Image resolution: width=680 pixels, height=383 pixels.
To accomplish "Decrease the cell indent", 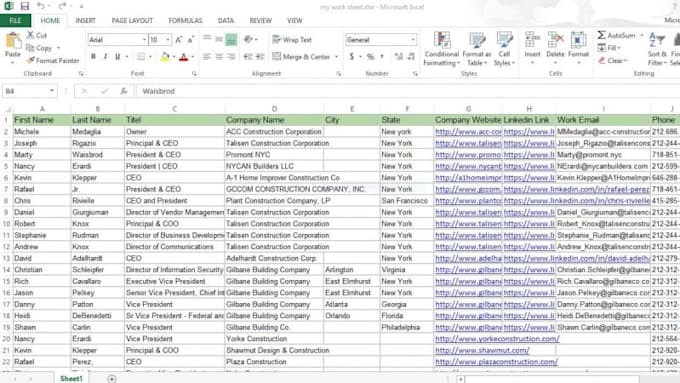I will (248, 56).
